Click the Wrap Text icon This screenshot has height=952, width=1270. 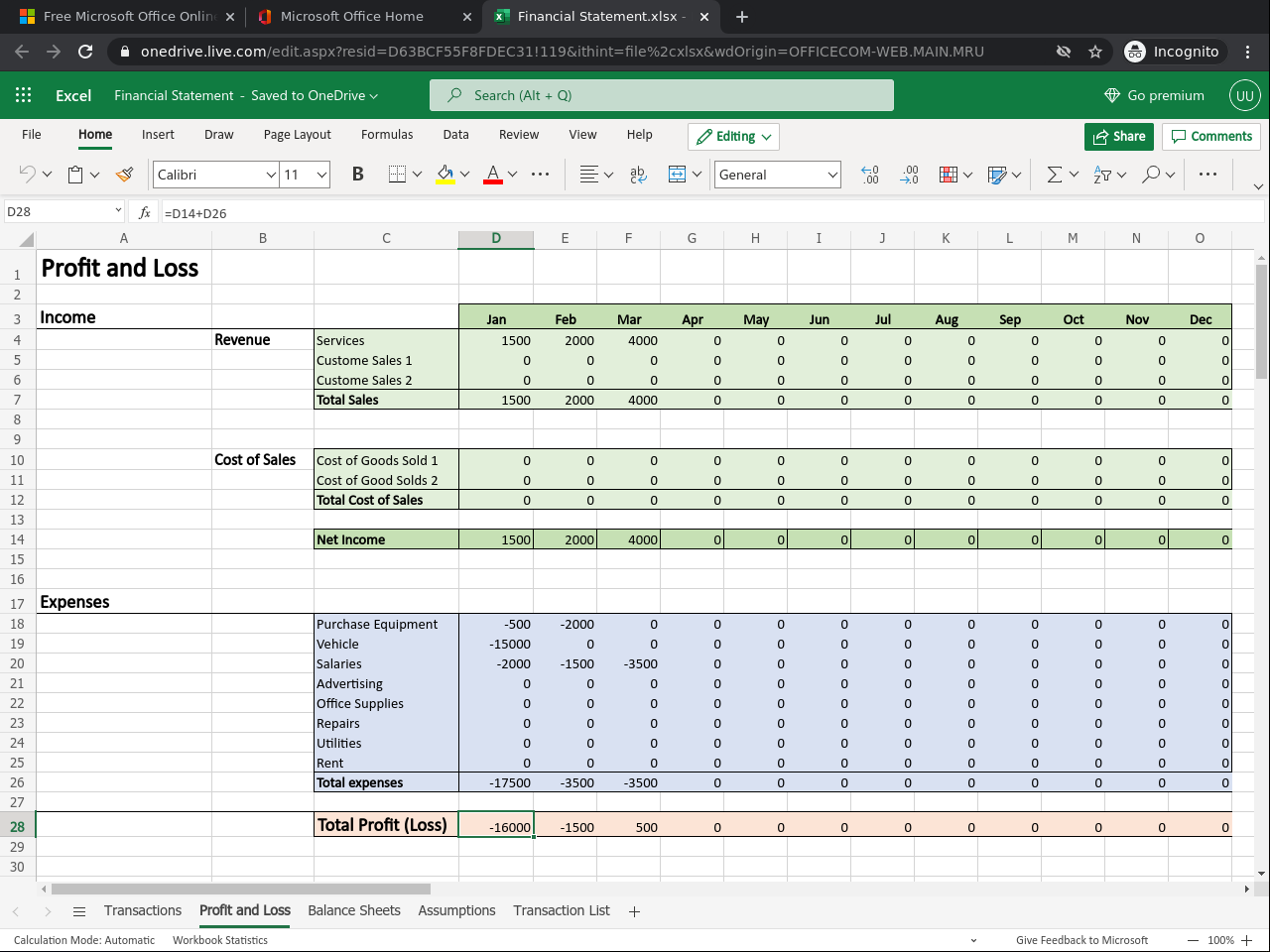638,175
